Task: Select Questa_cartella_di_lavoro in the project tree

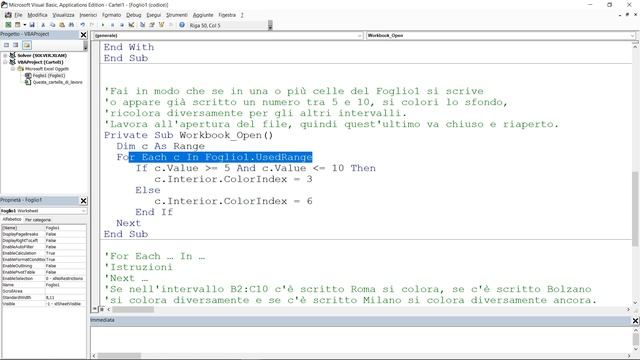Action: [57, 82]
